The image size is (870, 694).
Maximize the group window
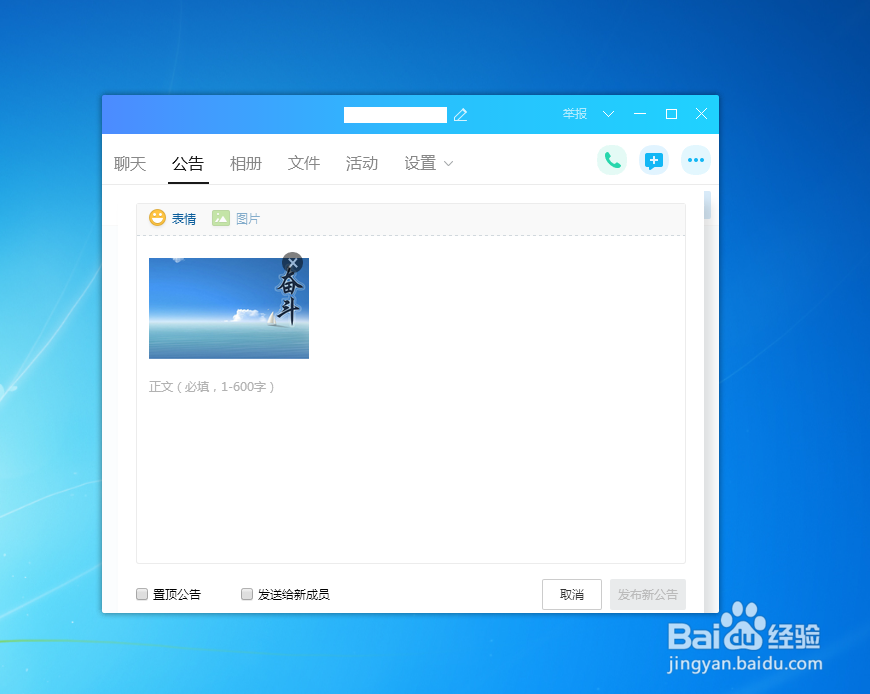click(x=671, y=114)
